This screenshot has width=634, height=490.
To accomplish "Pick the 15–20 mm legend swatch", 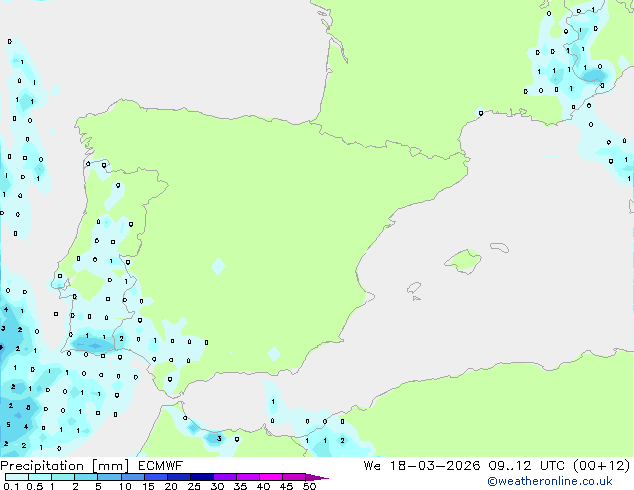I will 155,477.
